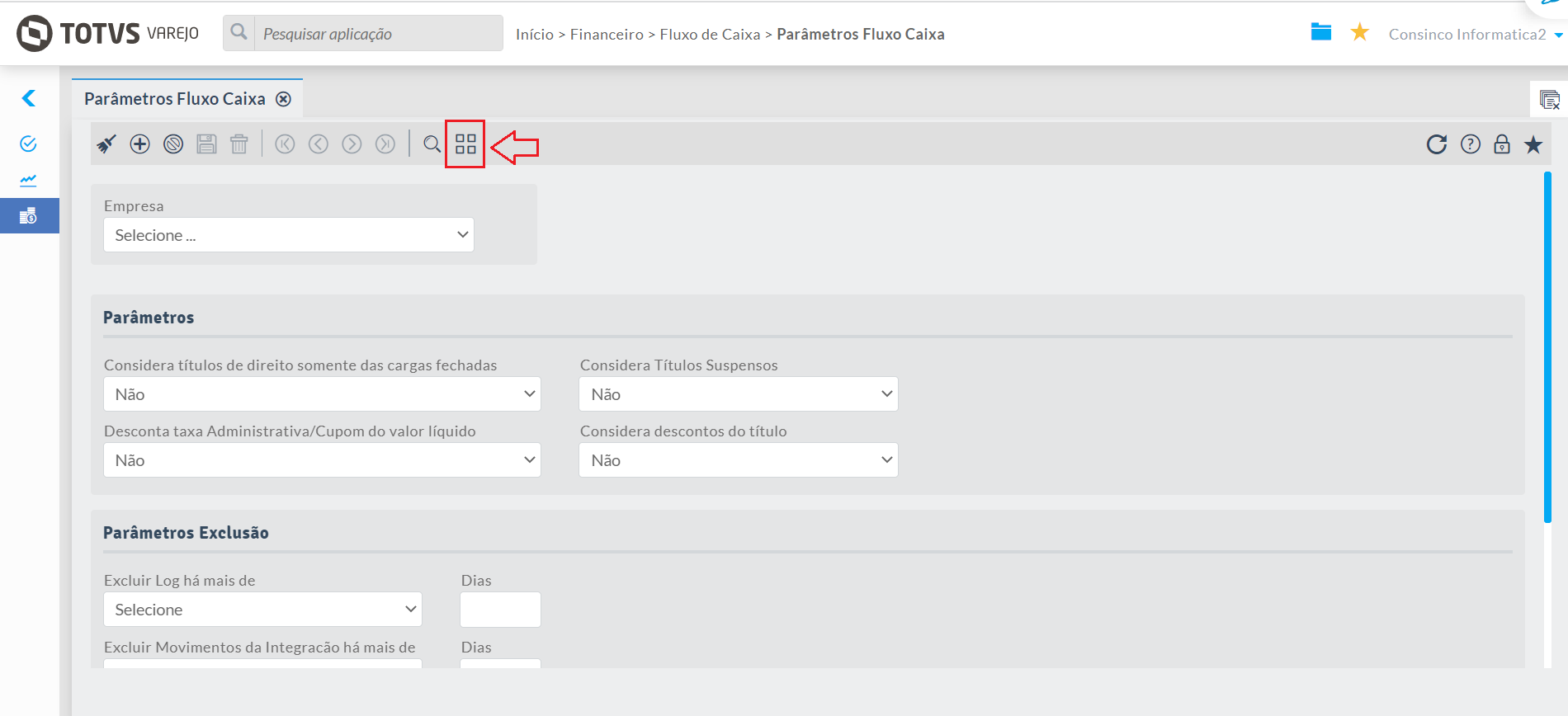The image size is (1568, 716).
Task: Expand Consinco Informatica2 user menu
Action: pos(1475,35)
